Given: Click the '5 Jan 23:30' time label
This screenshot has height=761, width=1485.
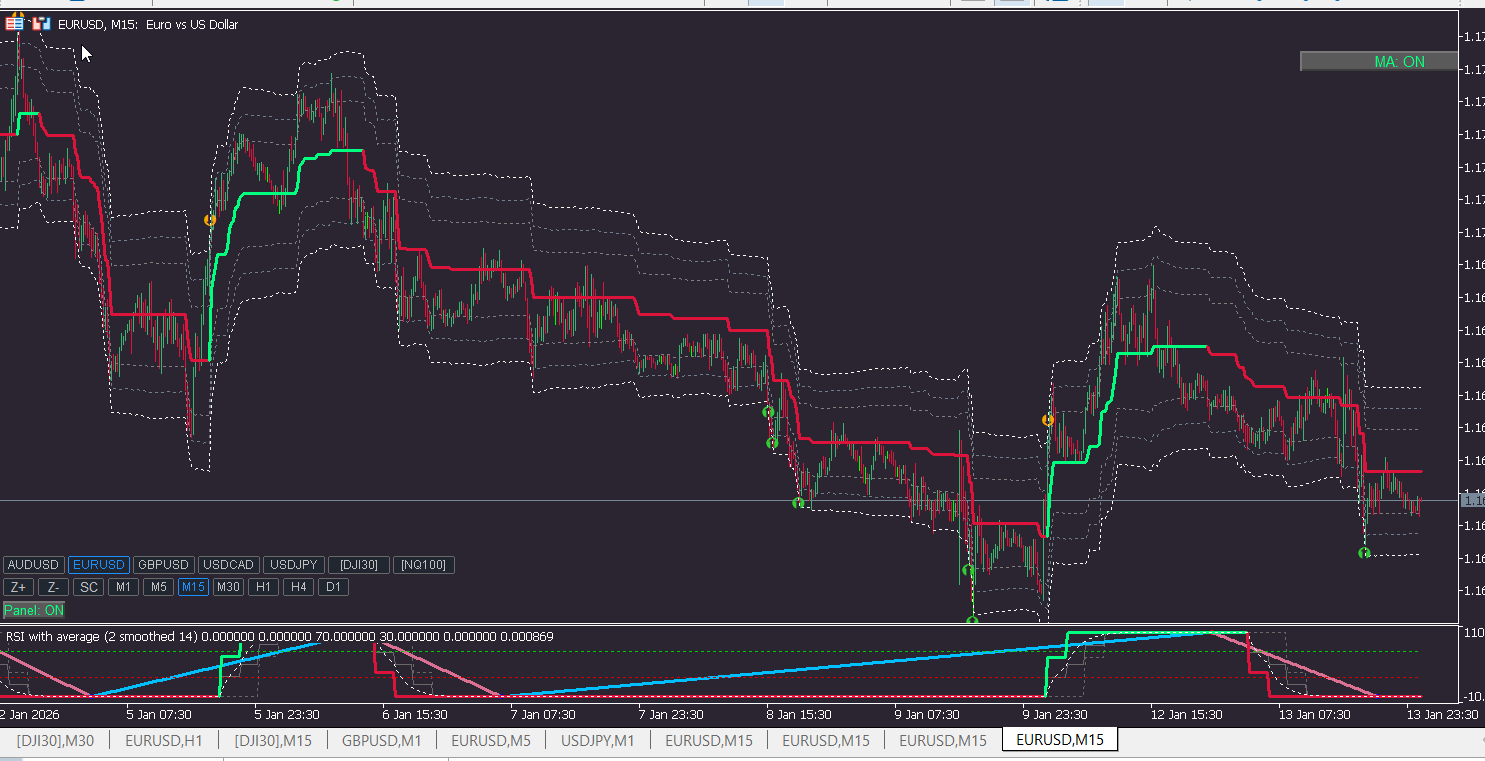Looking at the screenshot, I should point(287,715).
